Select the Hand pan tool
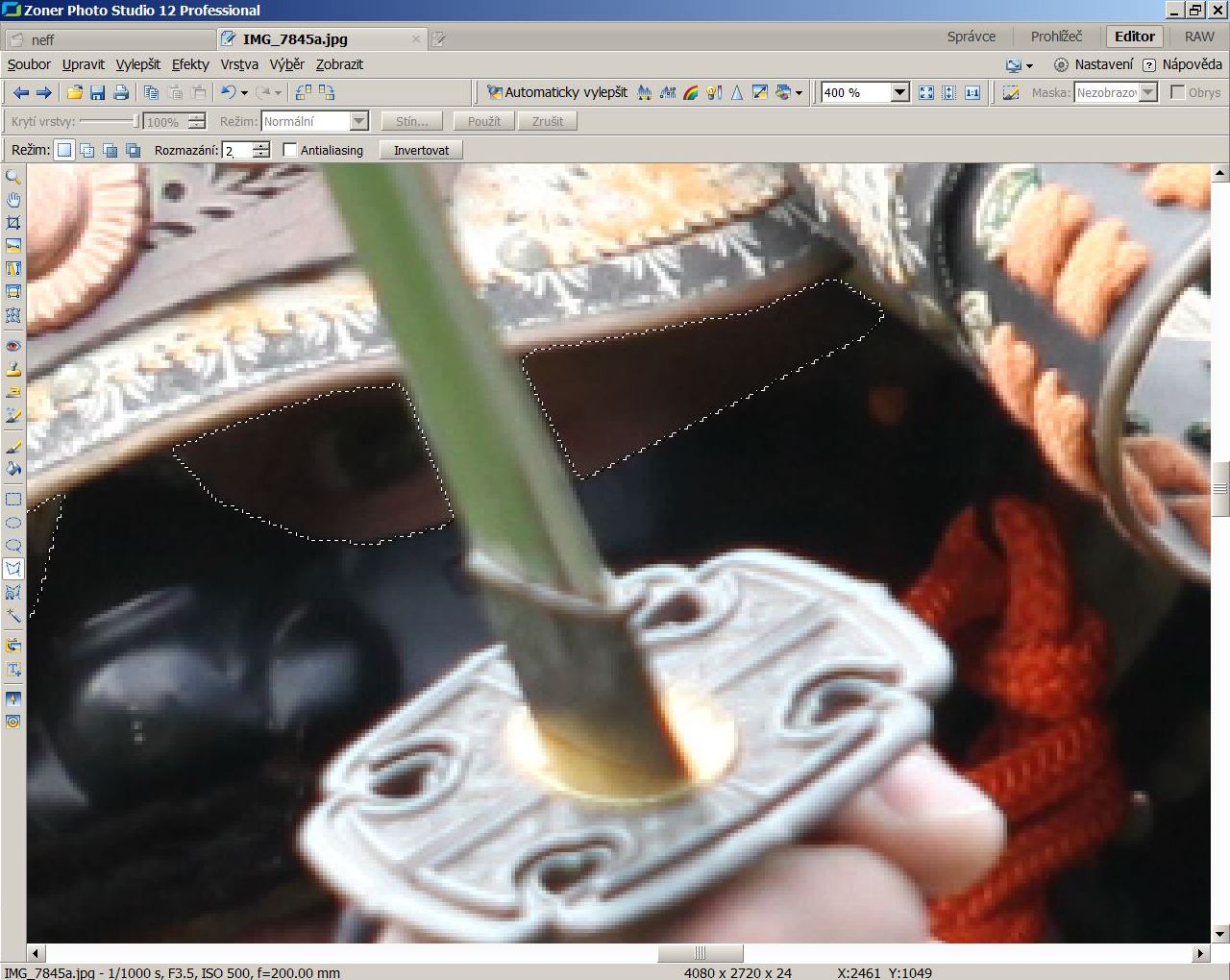The width and height of the screenshot is (1230, 980). coord(13,200)
